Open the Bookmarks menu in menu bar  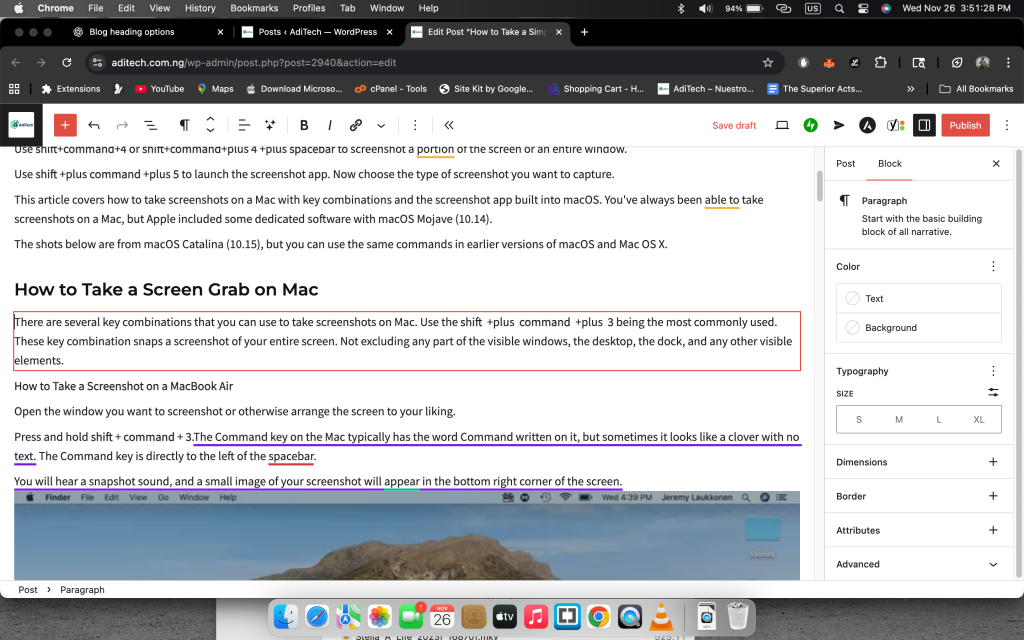click(x=254, y=8)
